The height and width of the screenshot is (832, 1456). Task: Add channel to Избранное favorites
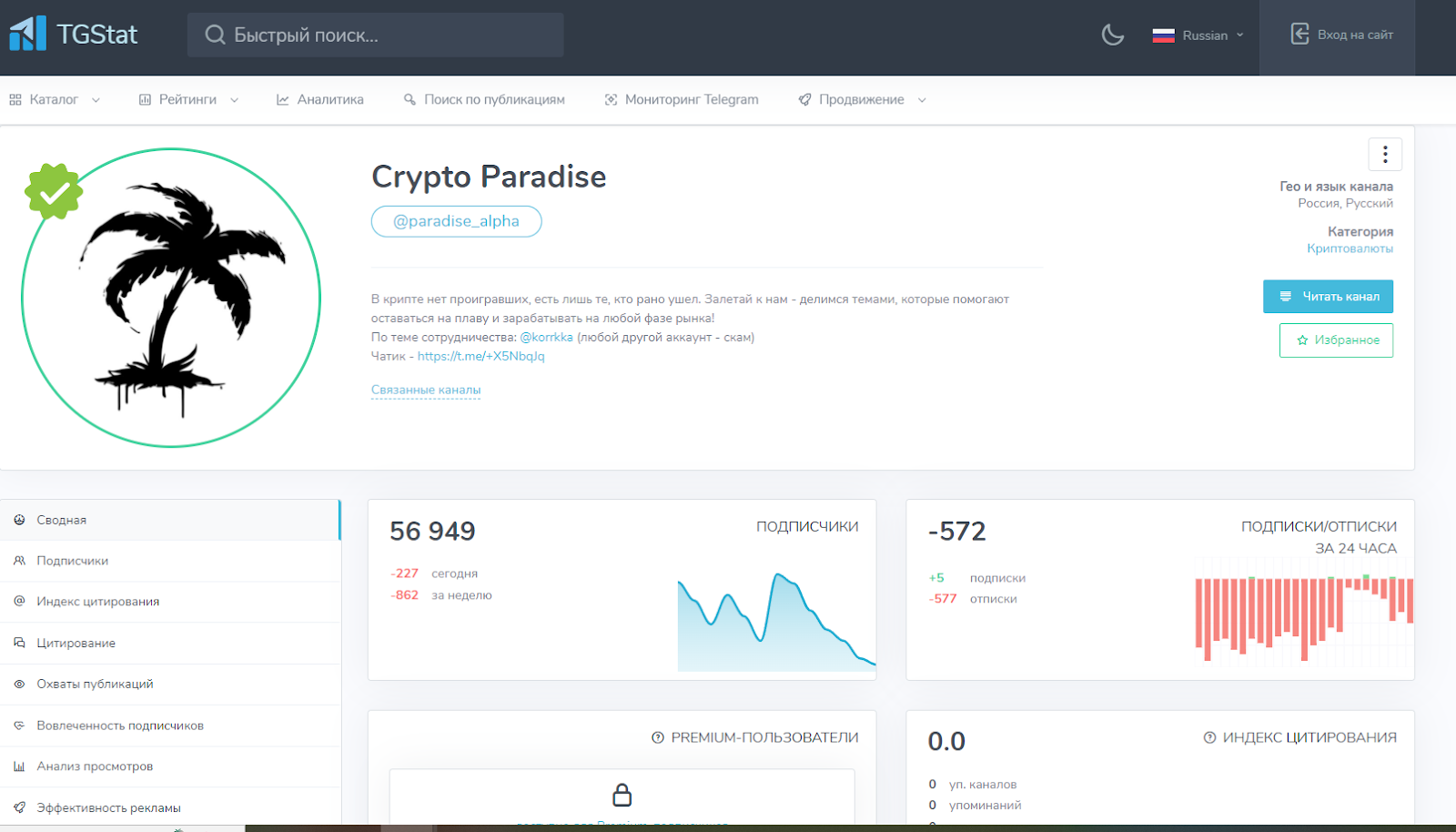click(1336, 340)
